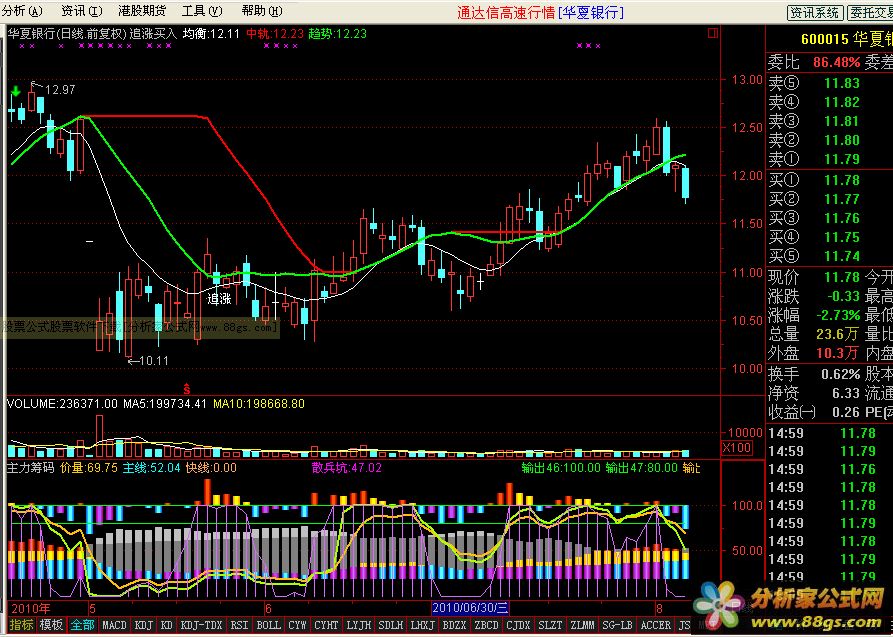Click the 追涨 signal label on chart
The width and height of the screenshot is (893, 637).
219,298
